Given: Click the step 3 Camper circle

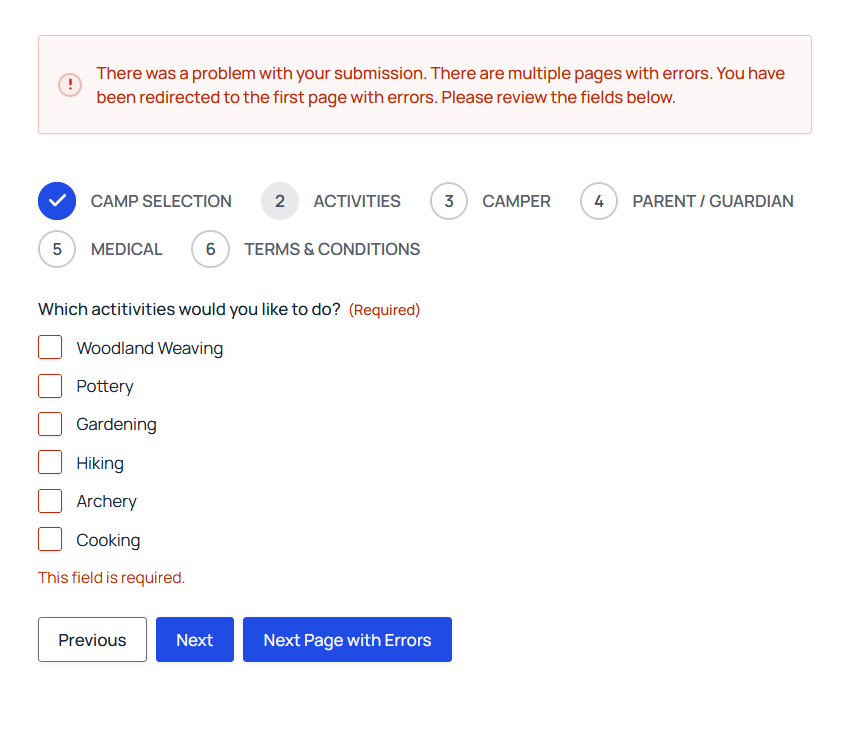Looking at the screenshot, I should coord(449,201).
